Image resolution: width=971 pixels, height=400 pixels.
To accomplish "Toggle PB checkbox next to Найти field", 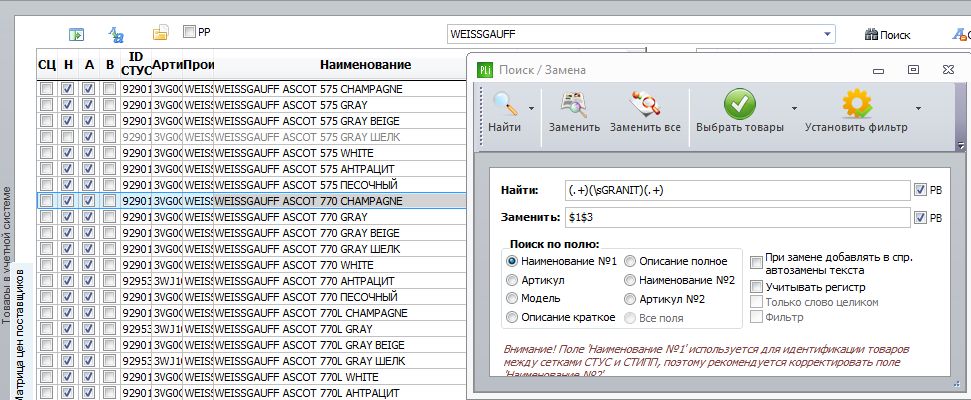I will click(x=920, y=191).
